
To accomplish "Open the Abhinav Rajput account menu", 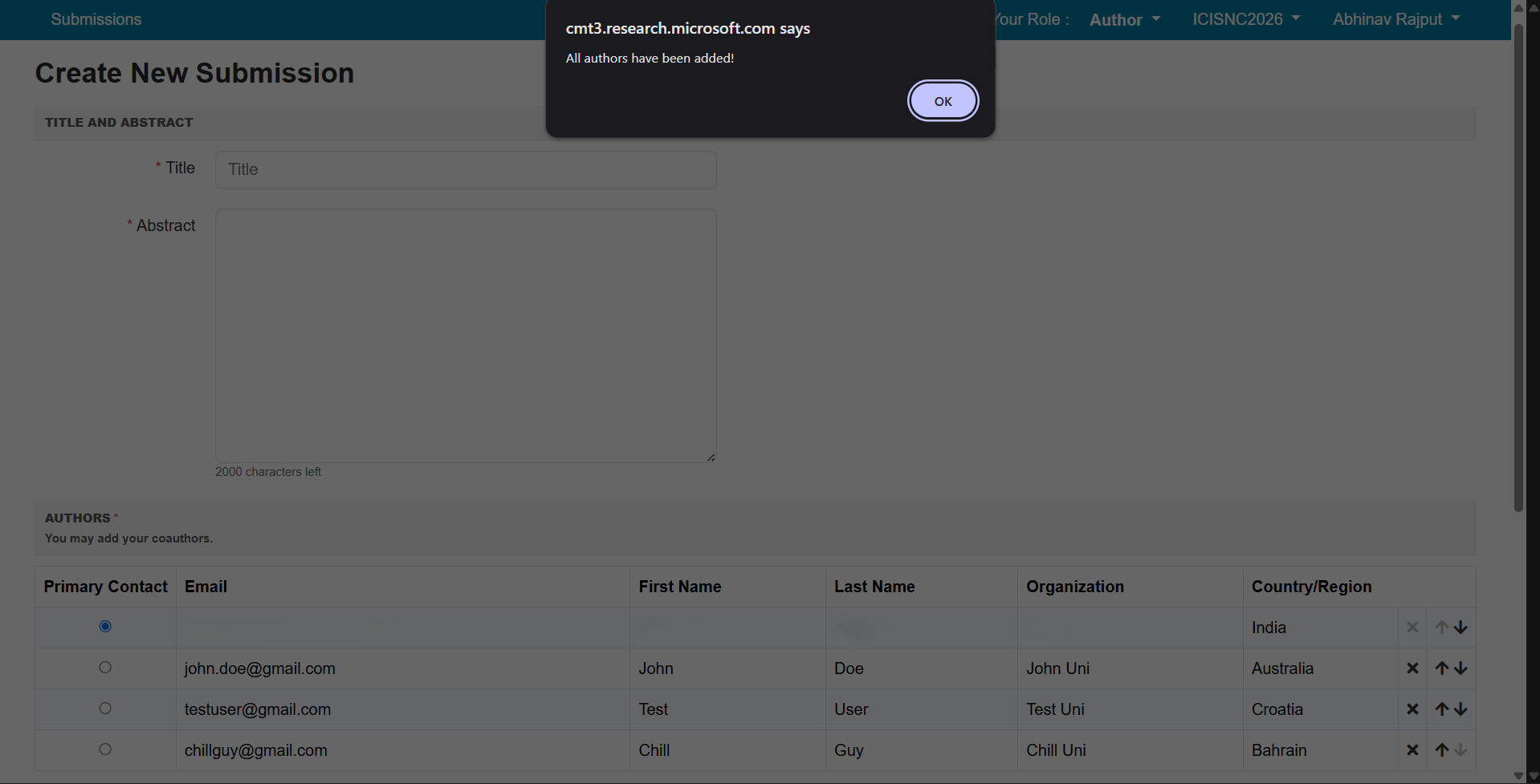I will [x=1395, y=19].
